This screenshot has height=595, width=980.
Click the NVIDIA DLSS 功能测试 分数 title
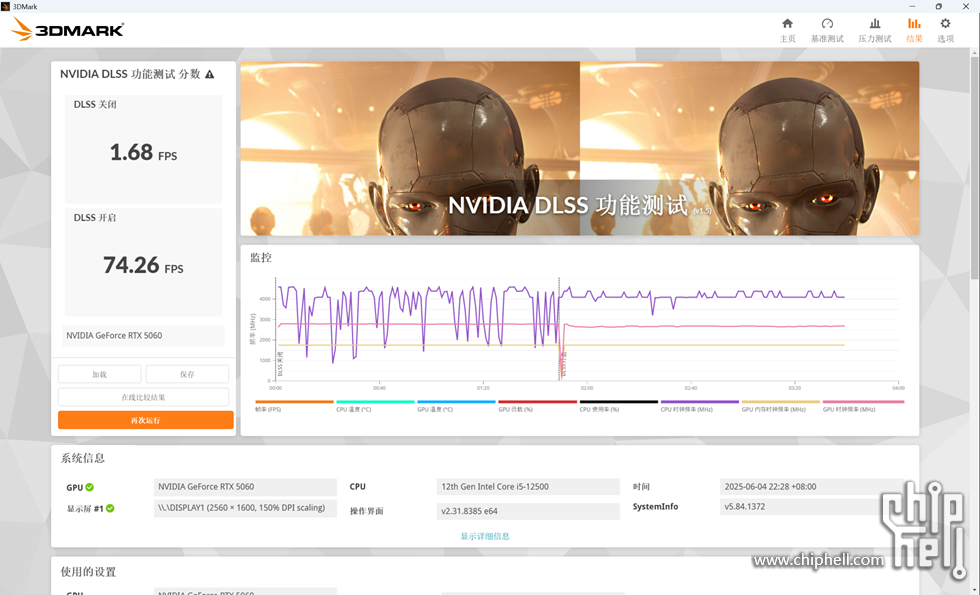[130, 74]
